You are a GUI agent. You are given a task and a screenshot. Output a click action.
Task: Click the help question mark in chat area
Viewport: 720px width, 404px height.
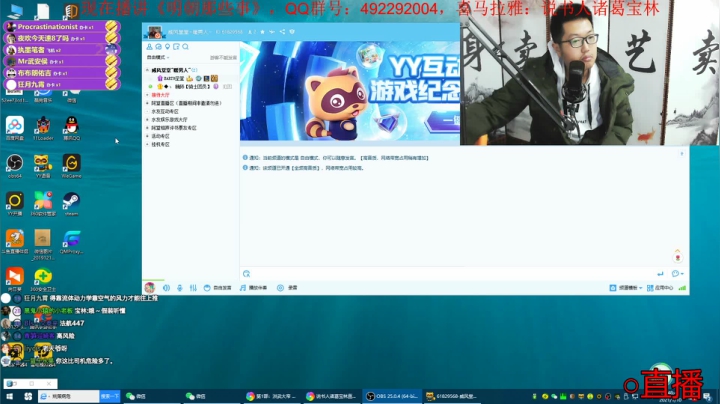tap(682, 154)
